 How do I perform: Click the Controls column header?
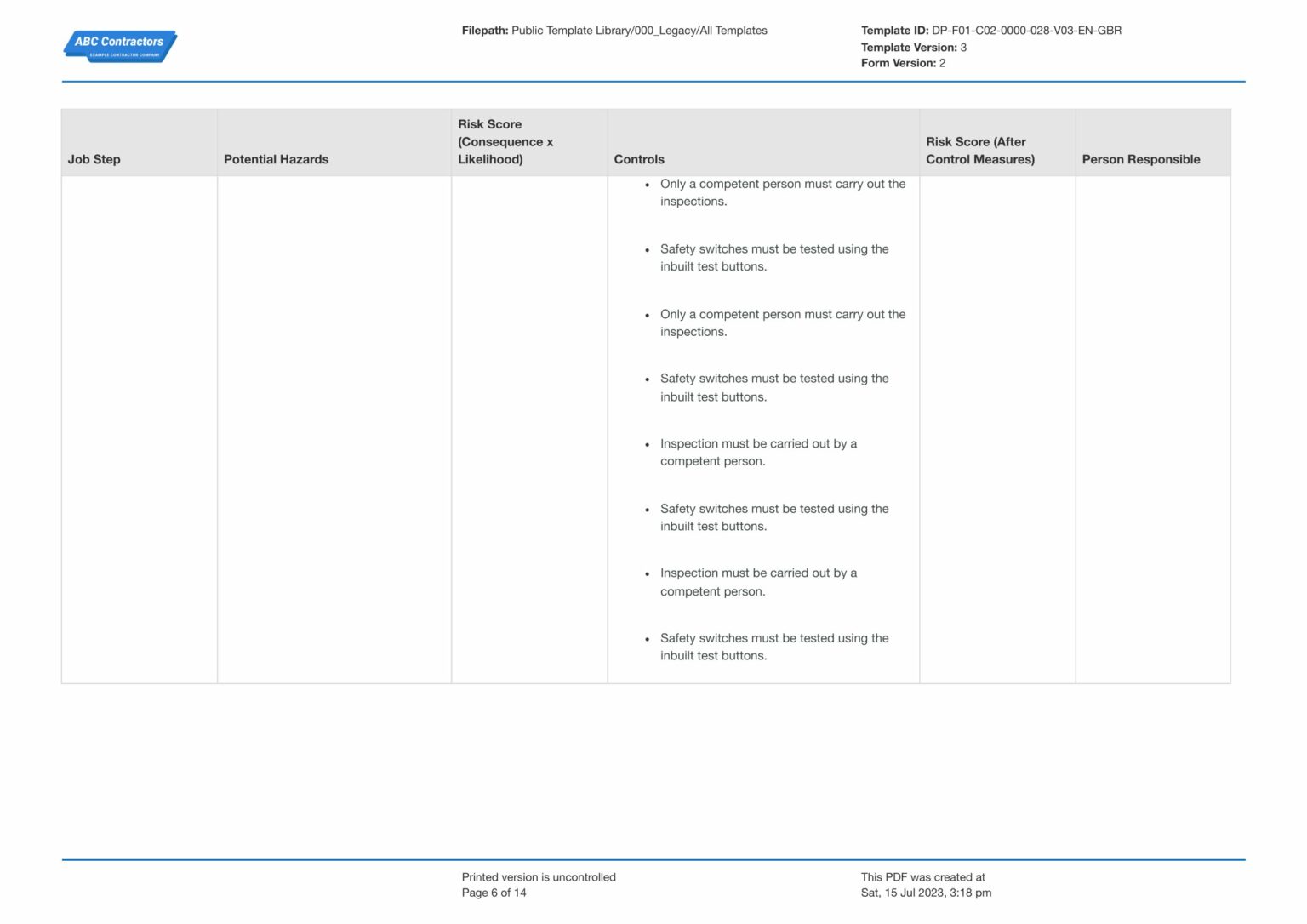(x=639, y=159)
